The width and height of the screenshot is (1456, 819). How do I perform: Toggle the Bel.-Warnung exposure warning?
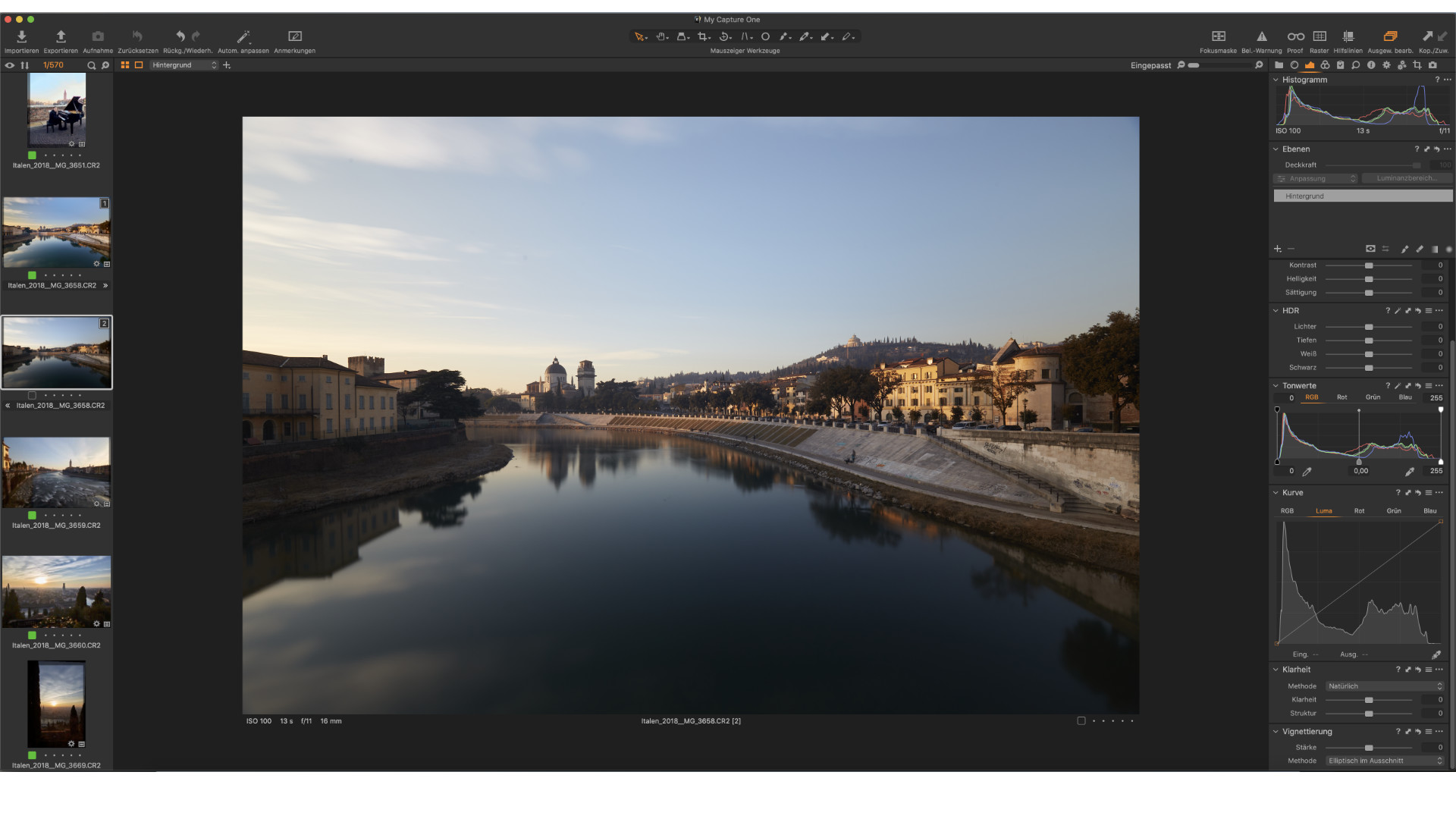(x=1261, y=36)
